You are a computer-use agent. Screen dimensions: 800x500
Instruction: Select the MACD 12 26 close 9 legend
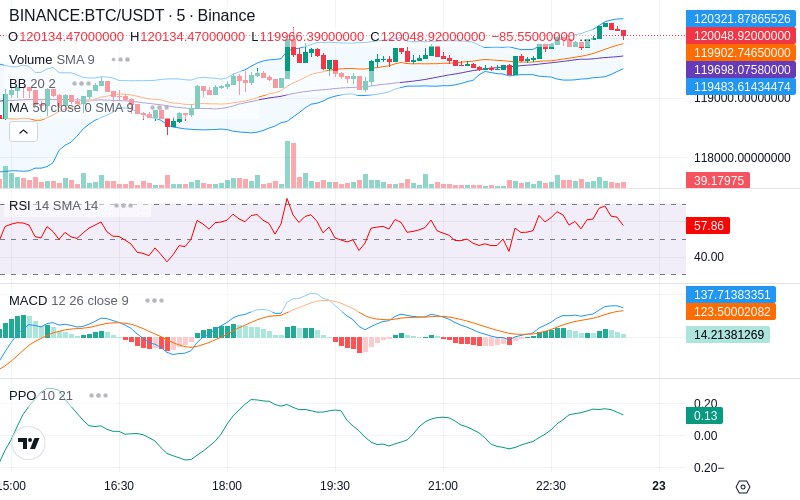tap(69, 301)
